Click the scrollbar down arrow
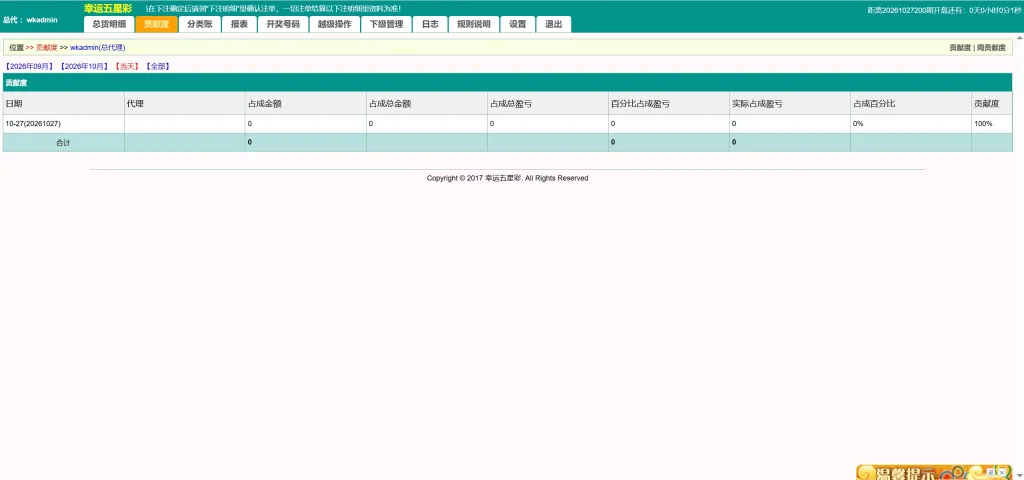This screenshot has height=480, width=1024. tap(1019, 475)
